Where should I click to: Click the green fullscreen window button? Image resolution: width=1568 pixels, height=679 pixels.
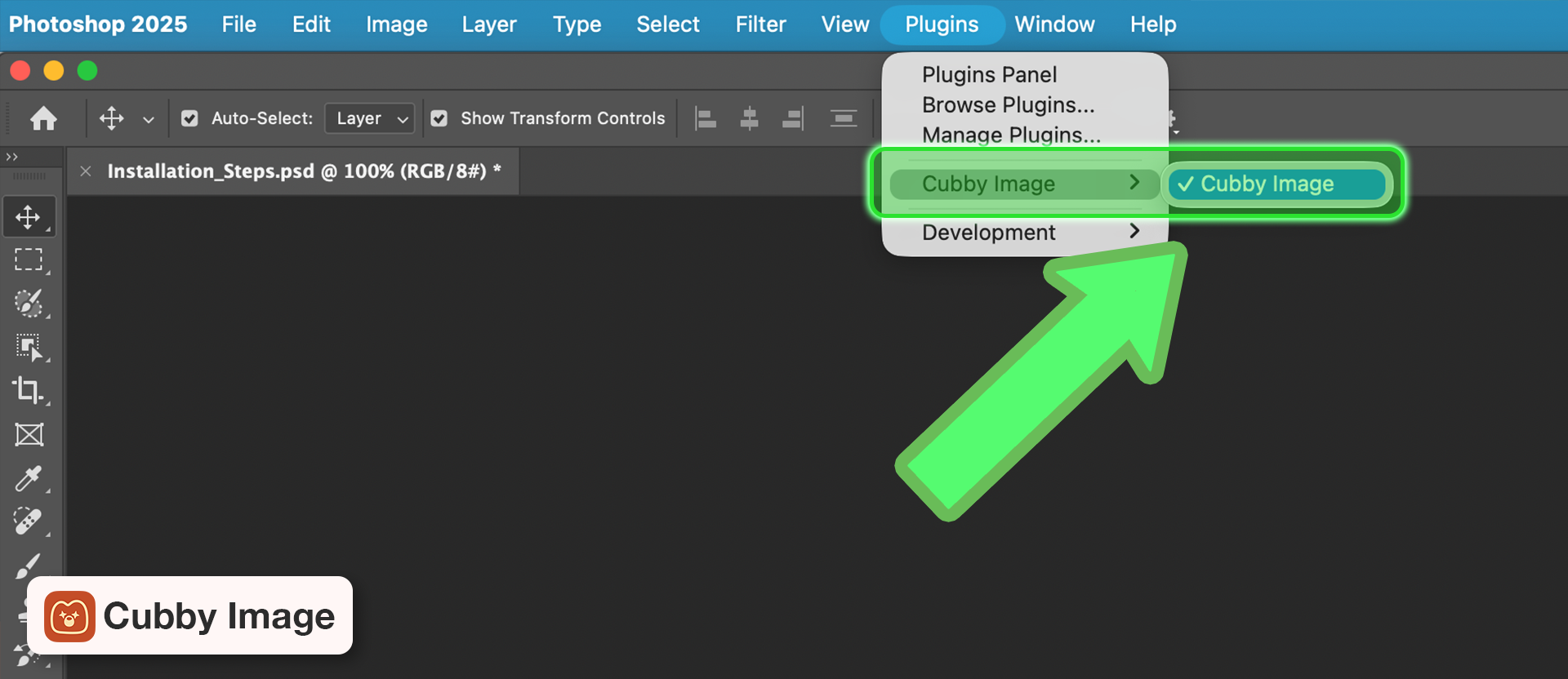(x=87, y=71)
